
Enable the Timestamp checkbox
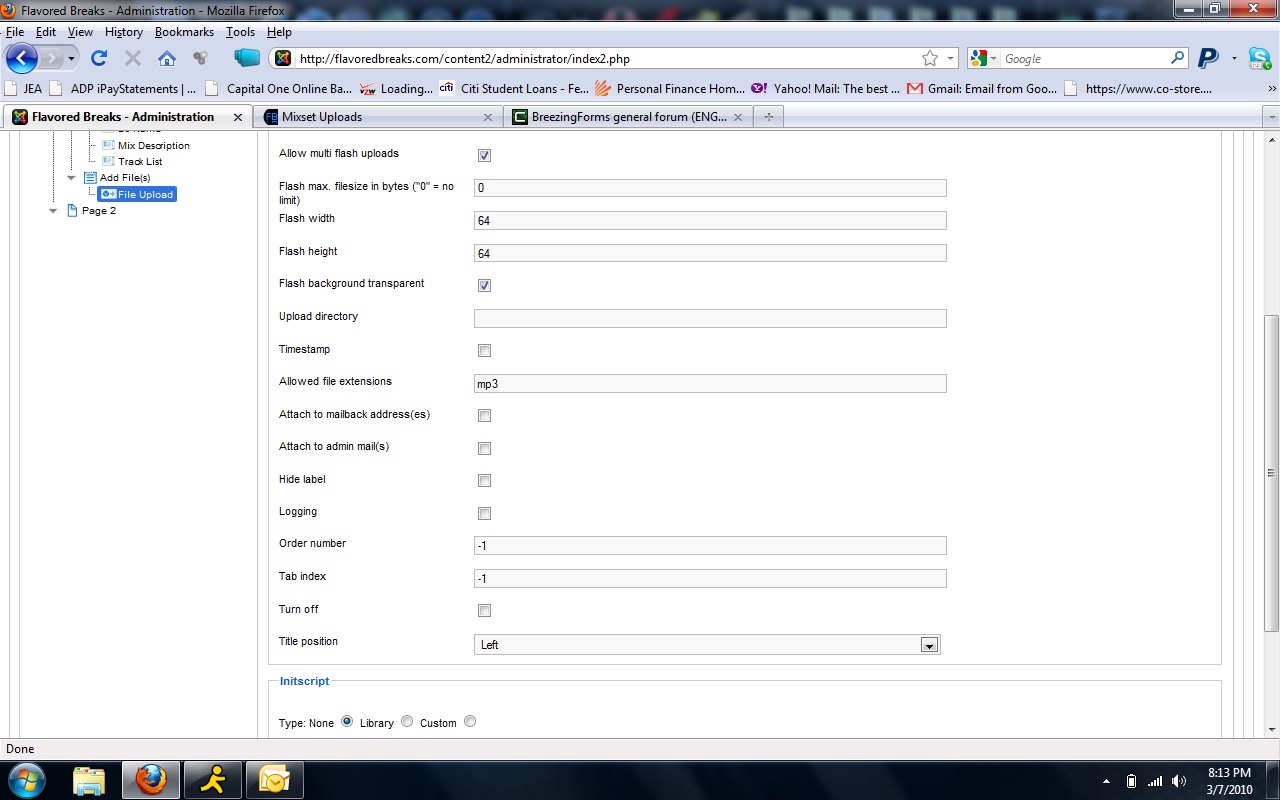click(x=484, y=350)
